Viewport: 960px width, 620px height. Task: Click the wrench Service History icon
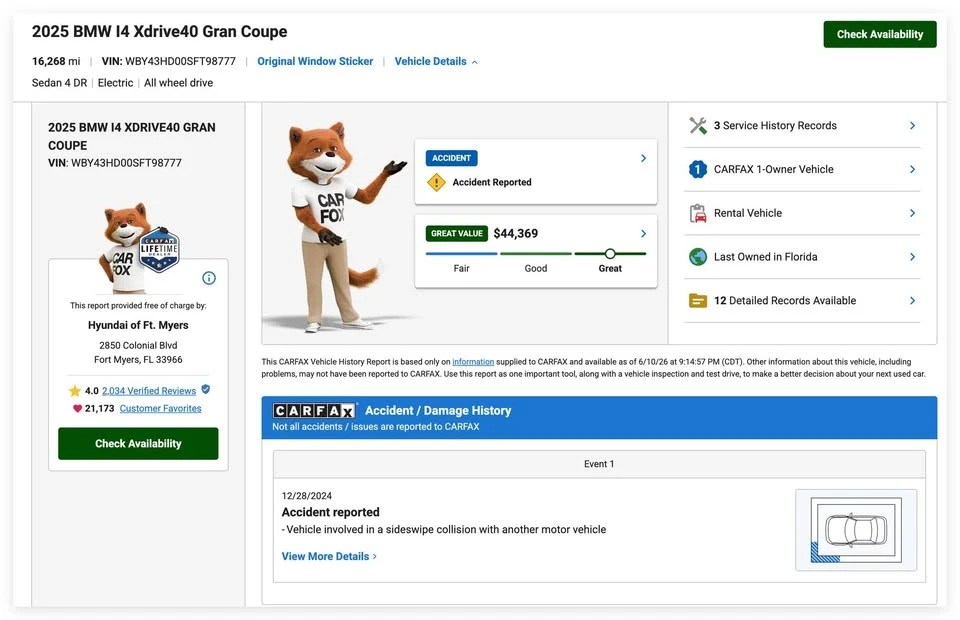point(698,125)
